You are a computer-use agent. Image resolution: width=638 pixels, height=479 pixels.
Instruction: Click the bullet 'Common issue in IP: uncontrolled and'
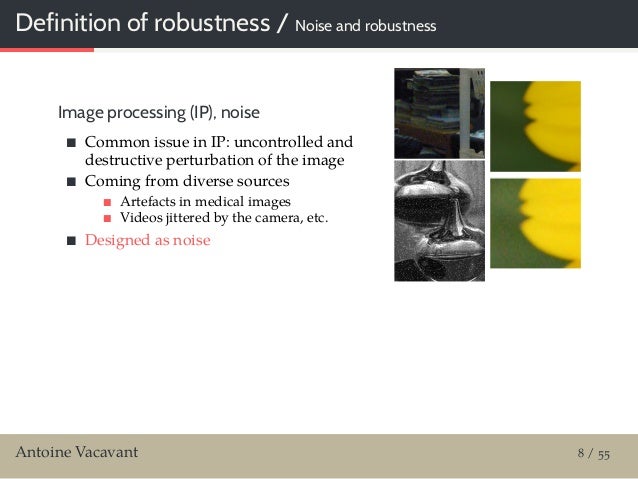(x=219, y=142)
